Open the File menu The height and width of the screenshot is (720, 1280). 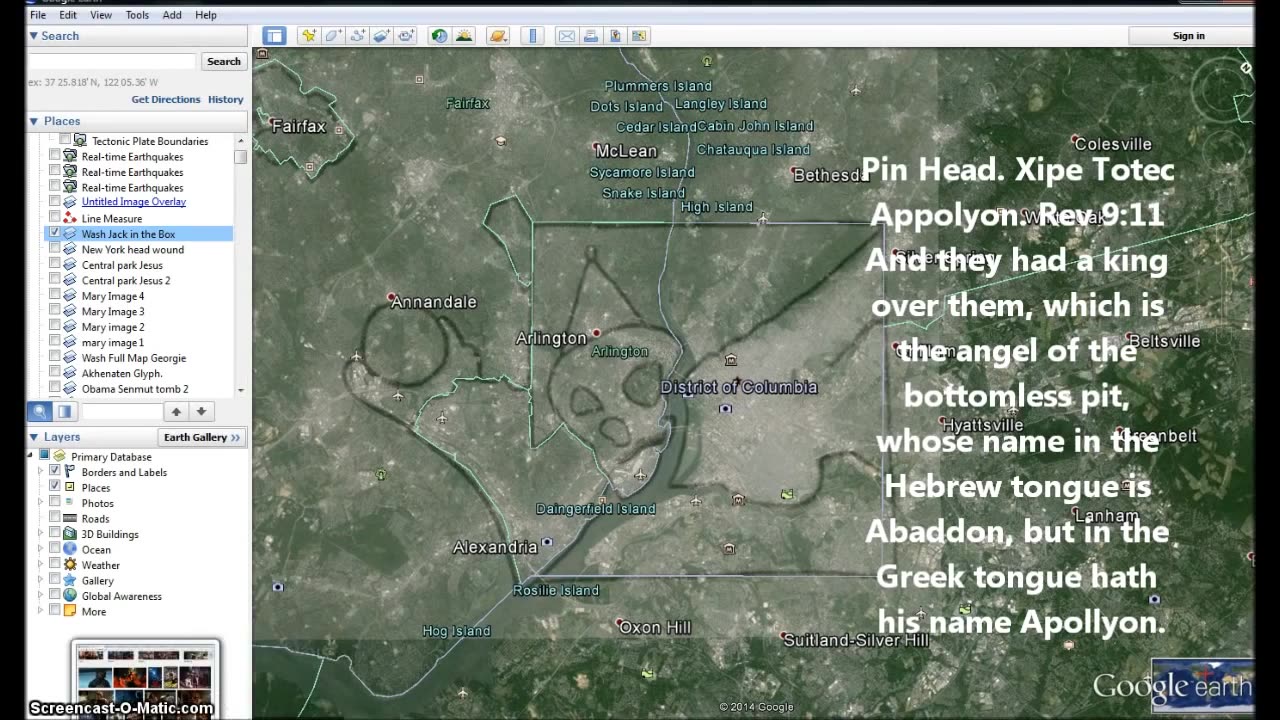click(x=38, y=15)
